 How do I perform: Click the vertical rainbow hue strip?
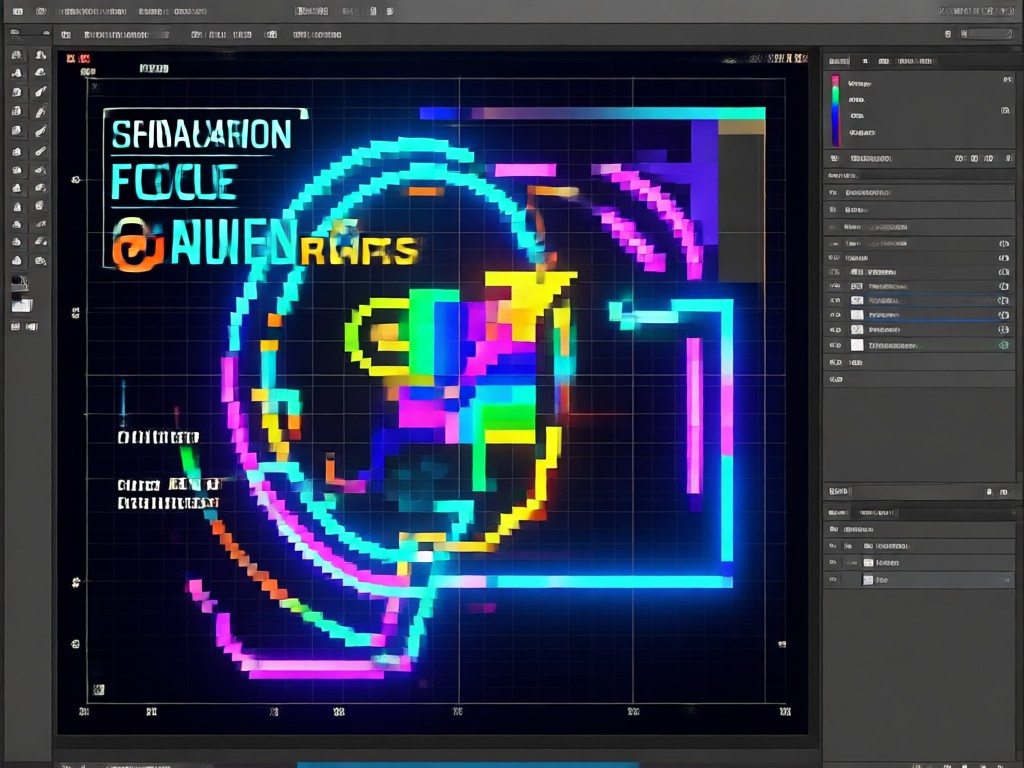click(835, 110)
